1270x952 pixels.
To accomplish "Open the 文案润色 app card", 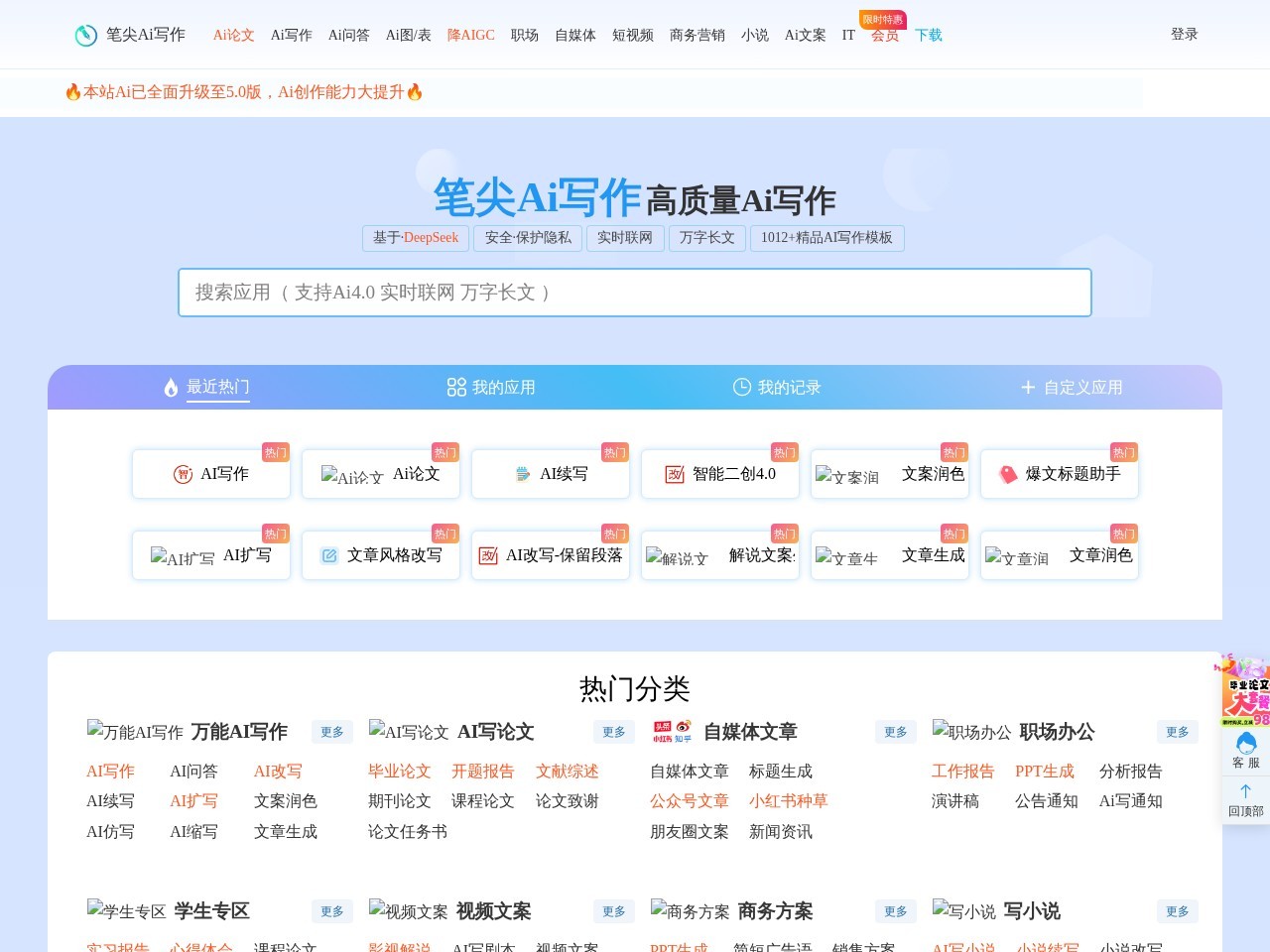I will pos(890,474).
